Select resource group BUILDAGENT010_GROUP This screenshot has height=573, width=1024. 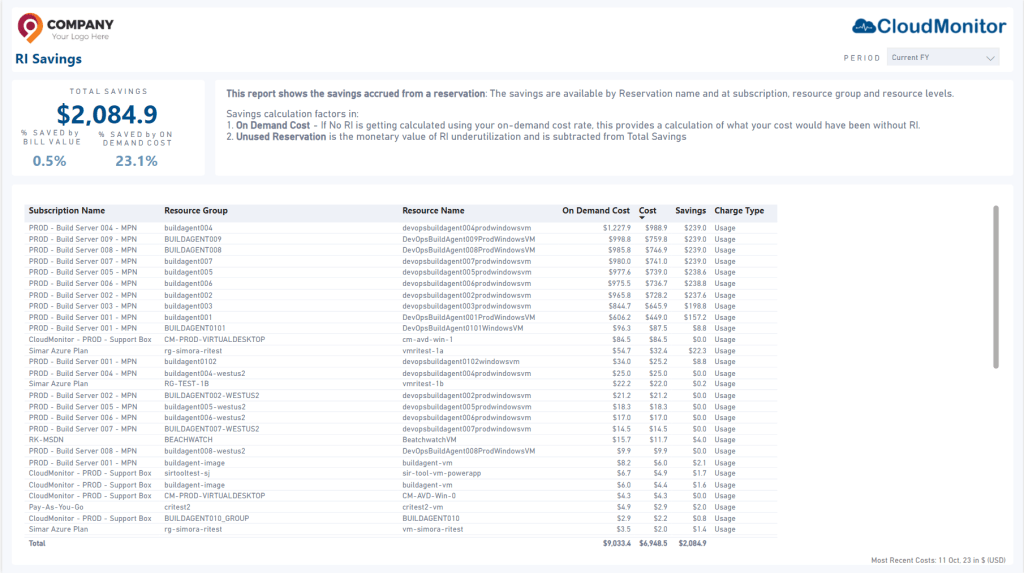point(206,519)
